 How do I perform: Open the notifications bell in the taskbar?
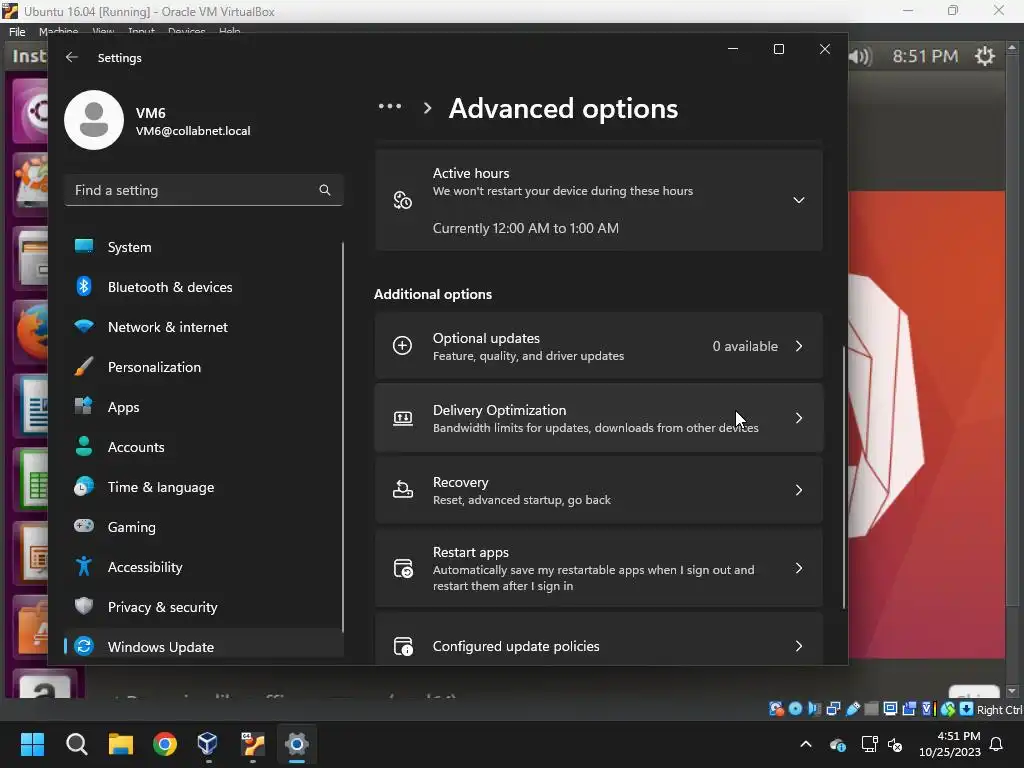(997, 744)
